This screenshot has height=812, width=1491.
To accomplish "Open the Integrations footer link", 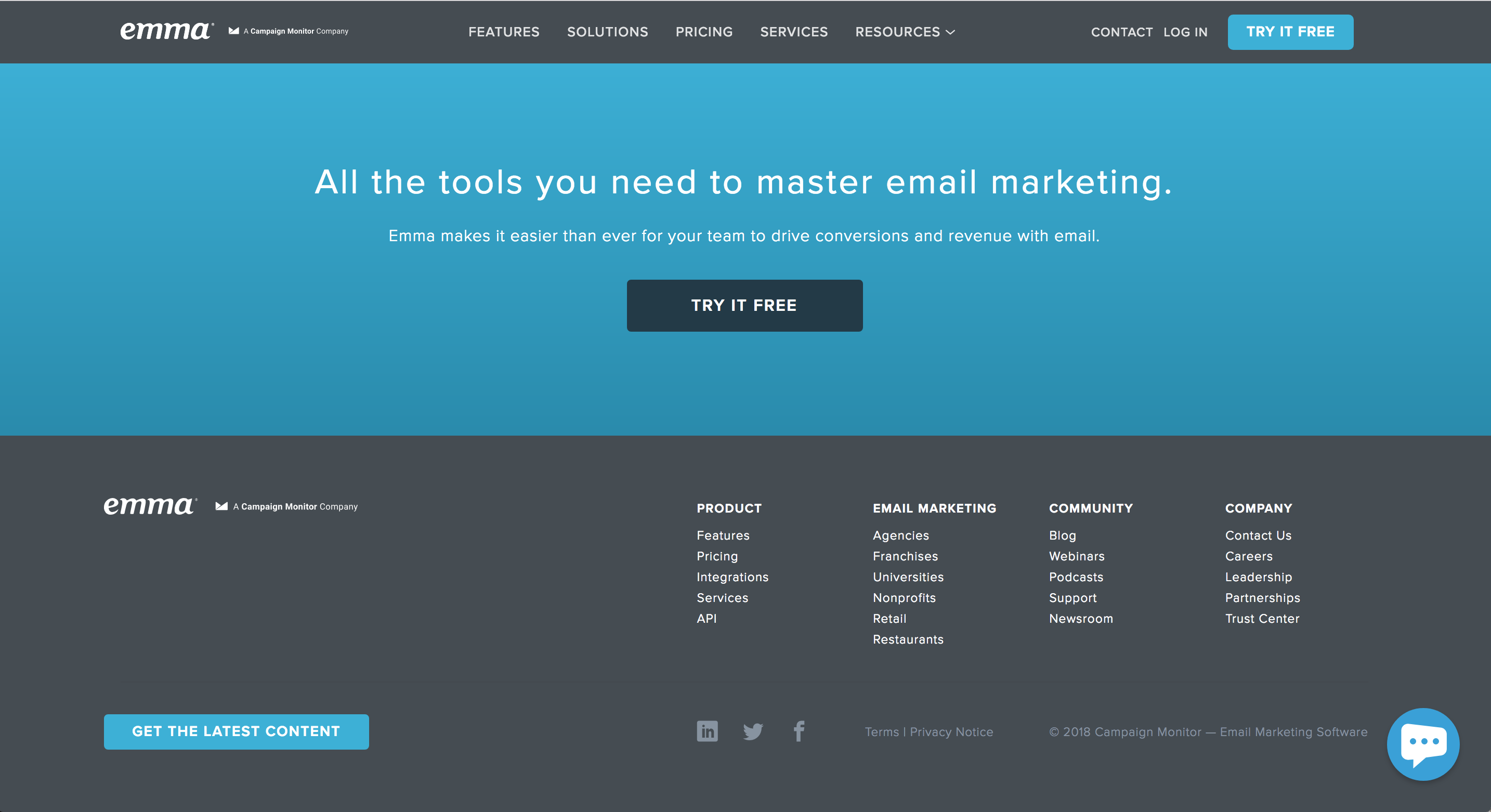I will pos(732,577).
